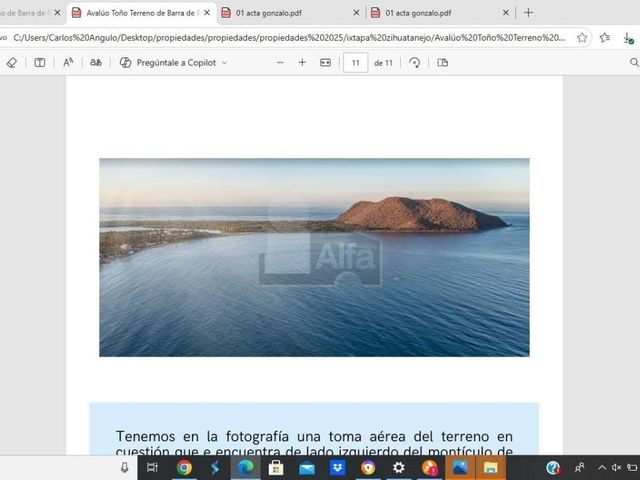Open a new browser tab with the plus
This screenshot has width=640, height=480.
(x=528, y=13)
